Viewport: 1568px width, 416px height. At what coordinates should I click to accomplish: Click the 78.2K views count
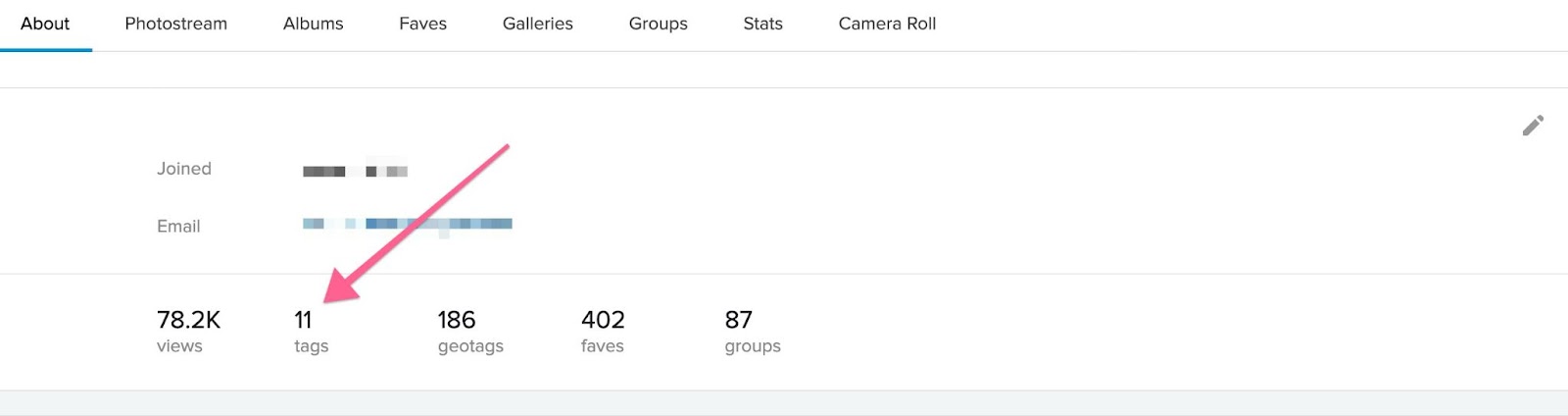[x=189, y=320]
